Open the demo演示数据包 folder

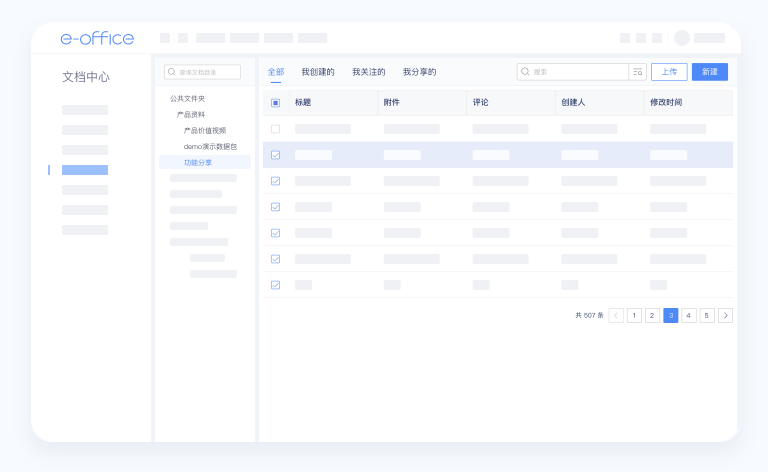(x=210, y=146)
